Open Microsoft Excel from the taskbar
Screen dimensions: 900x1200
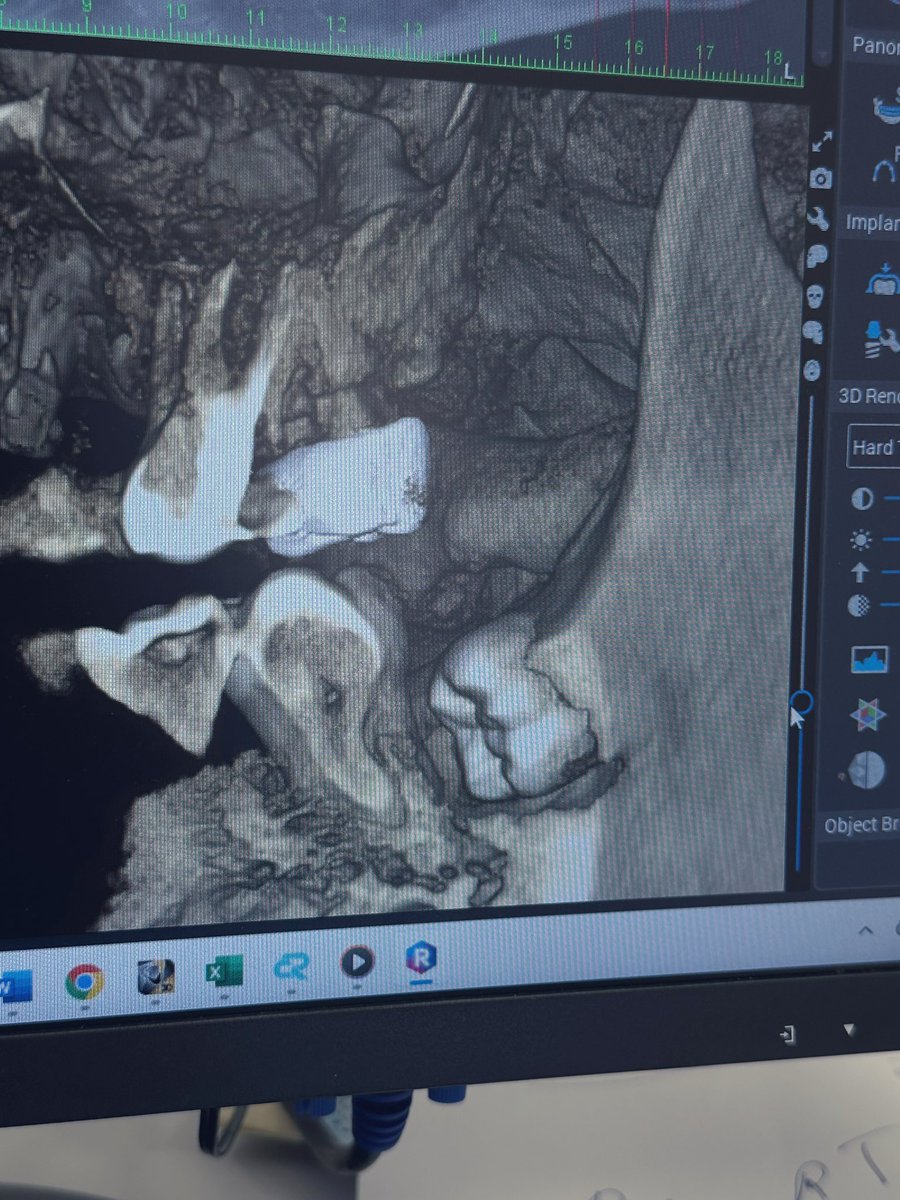(x=224, y=970)
